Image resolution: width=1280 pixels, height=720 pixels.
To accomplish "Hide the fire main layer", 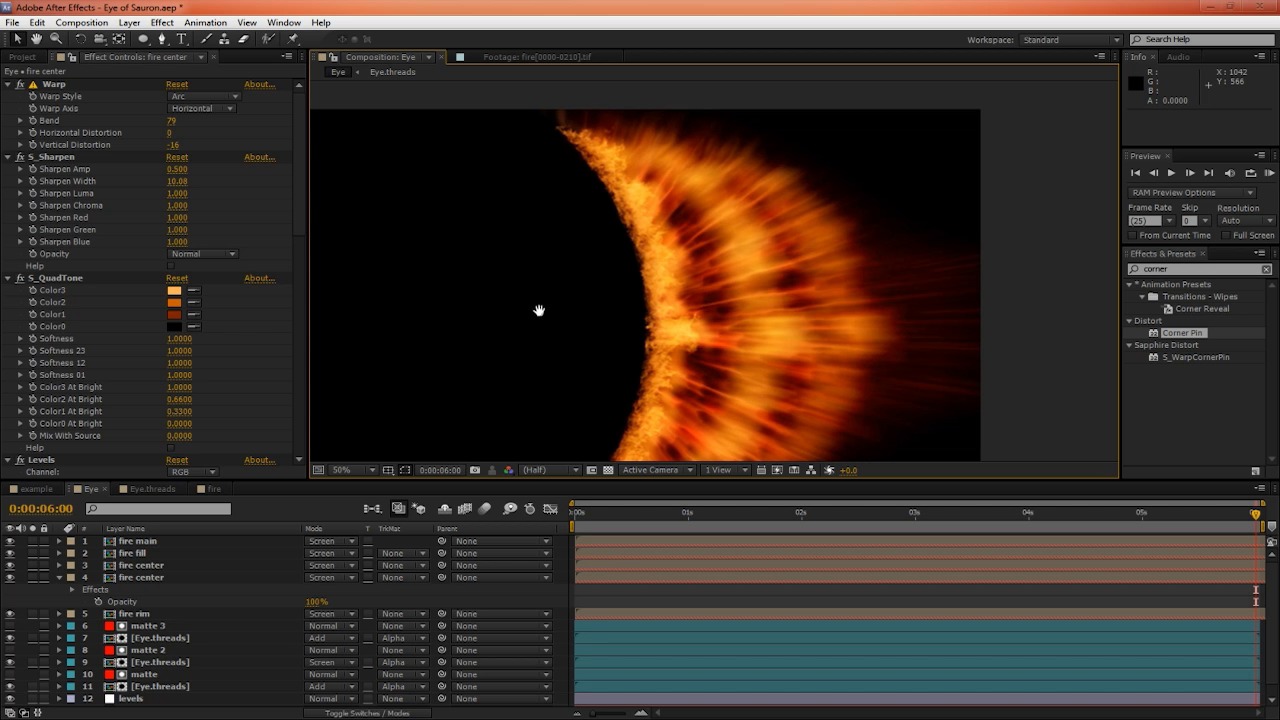I will (x=10, y=541).
